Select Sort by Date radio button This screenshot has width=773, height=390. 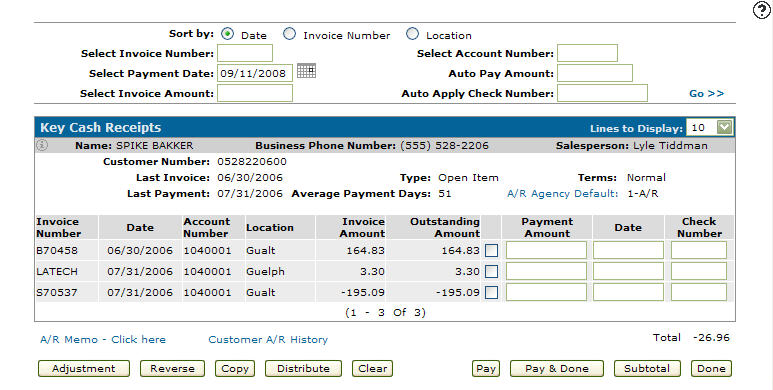tap(227, 34)
